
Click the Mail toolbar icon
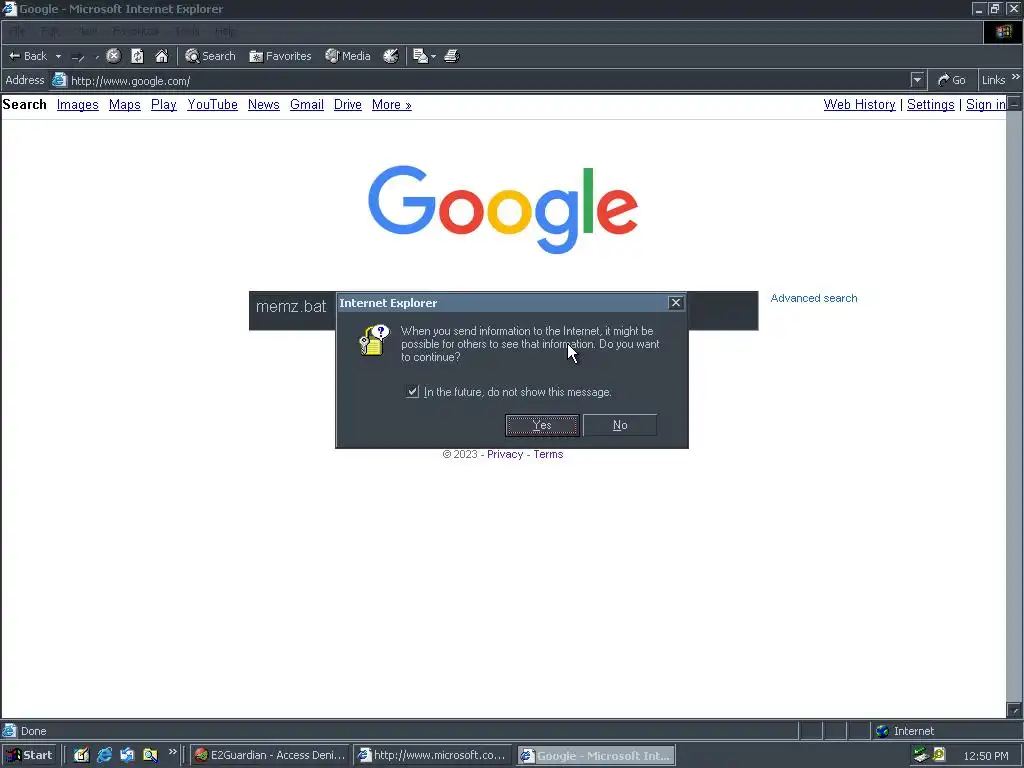click(421, 56)
